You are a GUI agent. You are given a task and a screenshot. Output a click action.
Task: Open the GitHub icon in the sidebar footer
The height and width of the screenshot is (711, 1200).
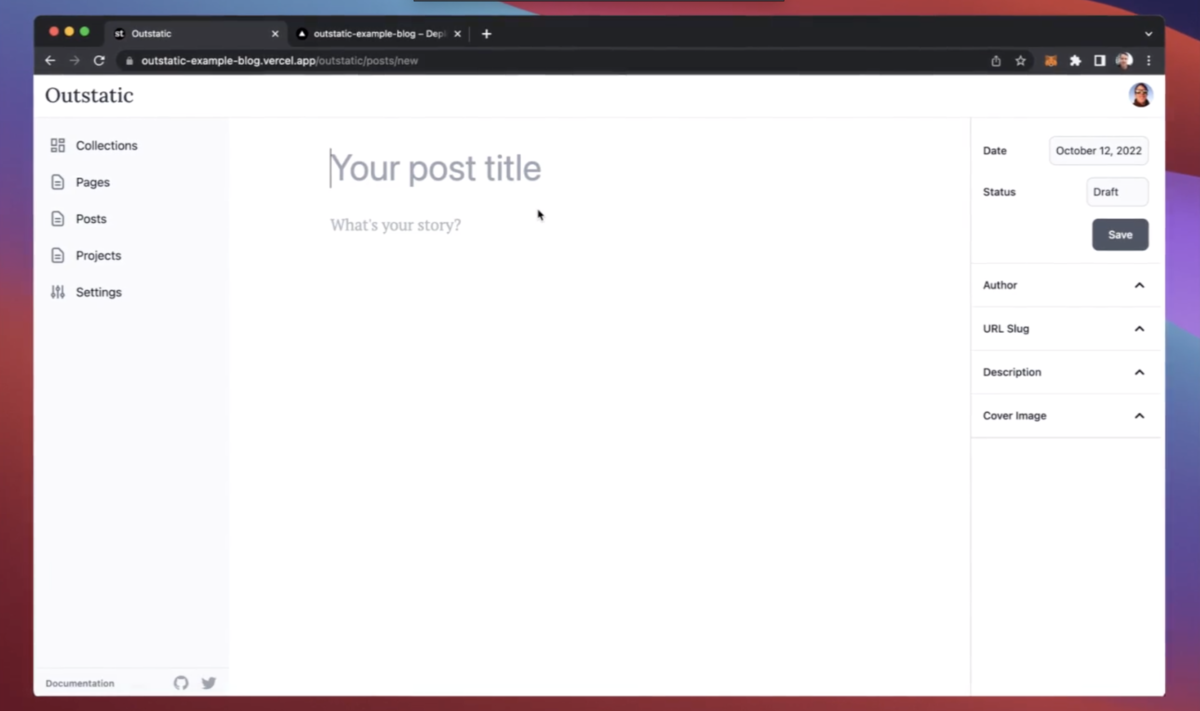[180, 683]
